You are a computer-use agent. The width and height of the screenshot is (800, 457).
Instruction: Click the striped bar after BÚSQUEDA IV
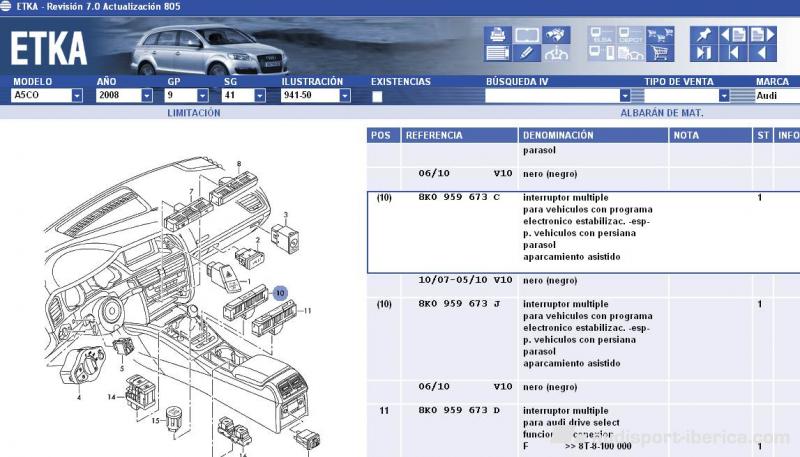coord(637,95)
